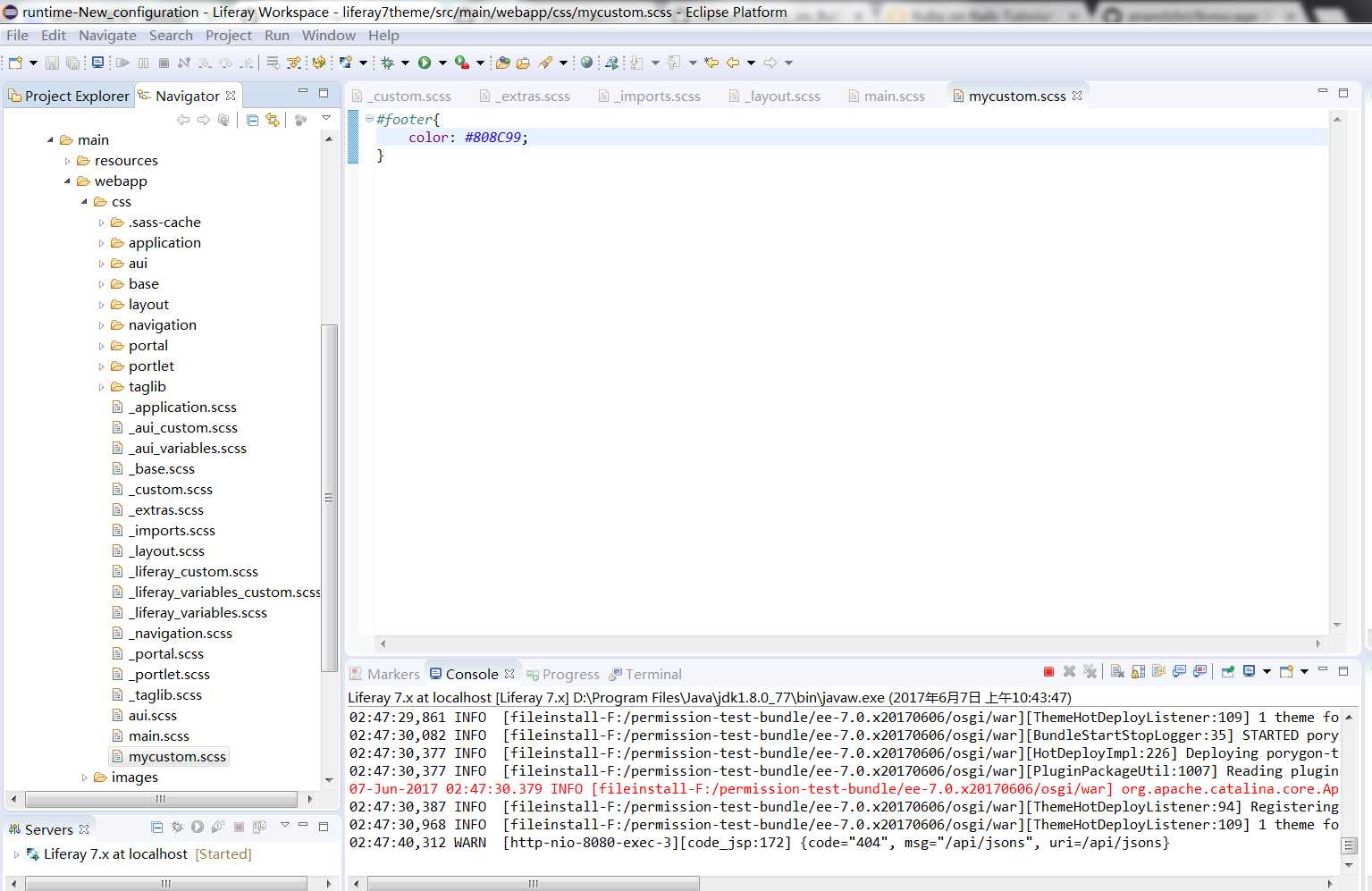
Task: Switch to the _custom.scss editor tab
Action: click(402, 96)
